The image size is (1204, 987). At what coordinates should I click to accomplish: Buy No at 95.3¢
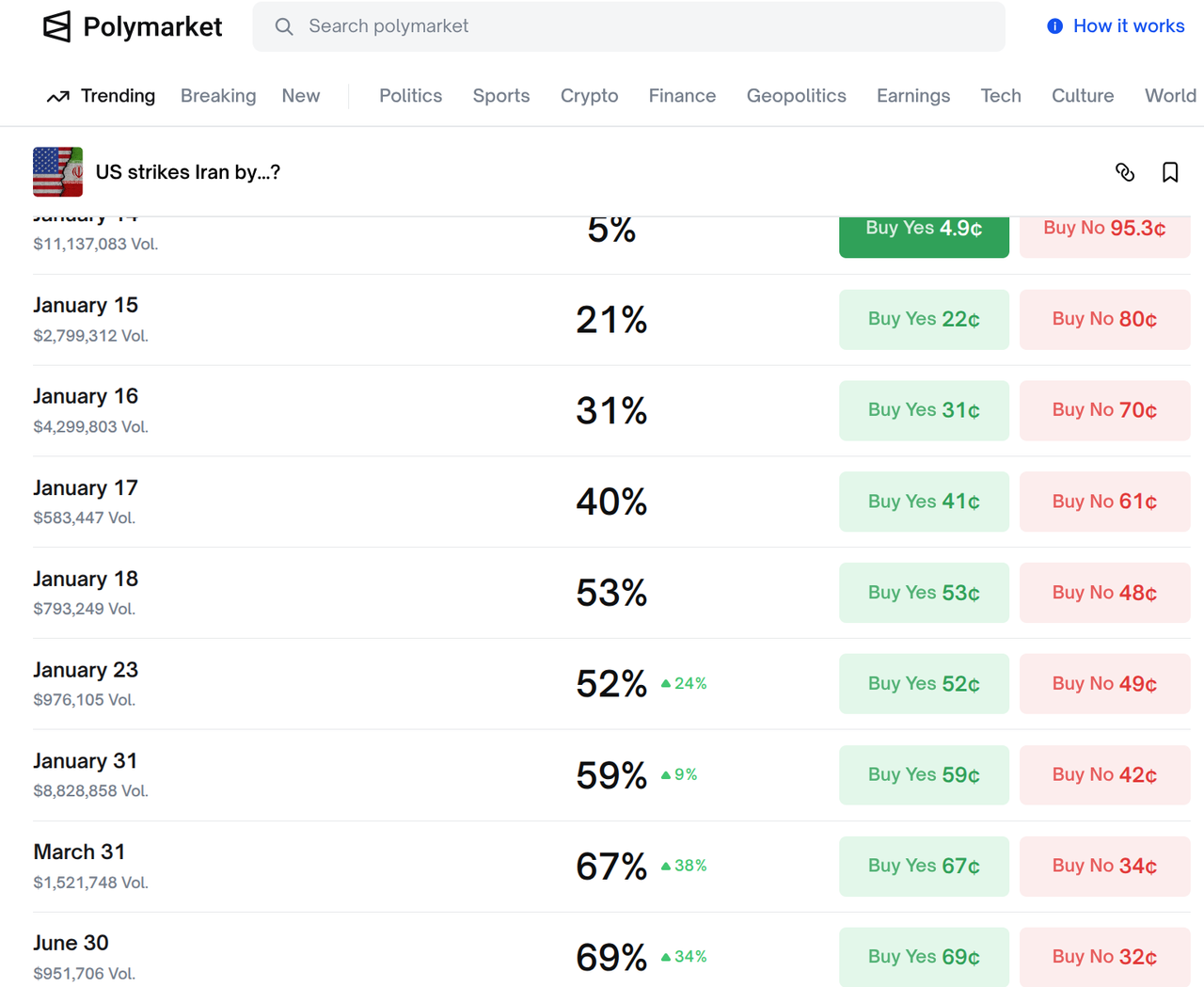pyautogui.click(x=1104, y=236)
